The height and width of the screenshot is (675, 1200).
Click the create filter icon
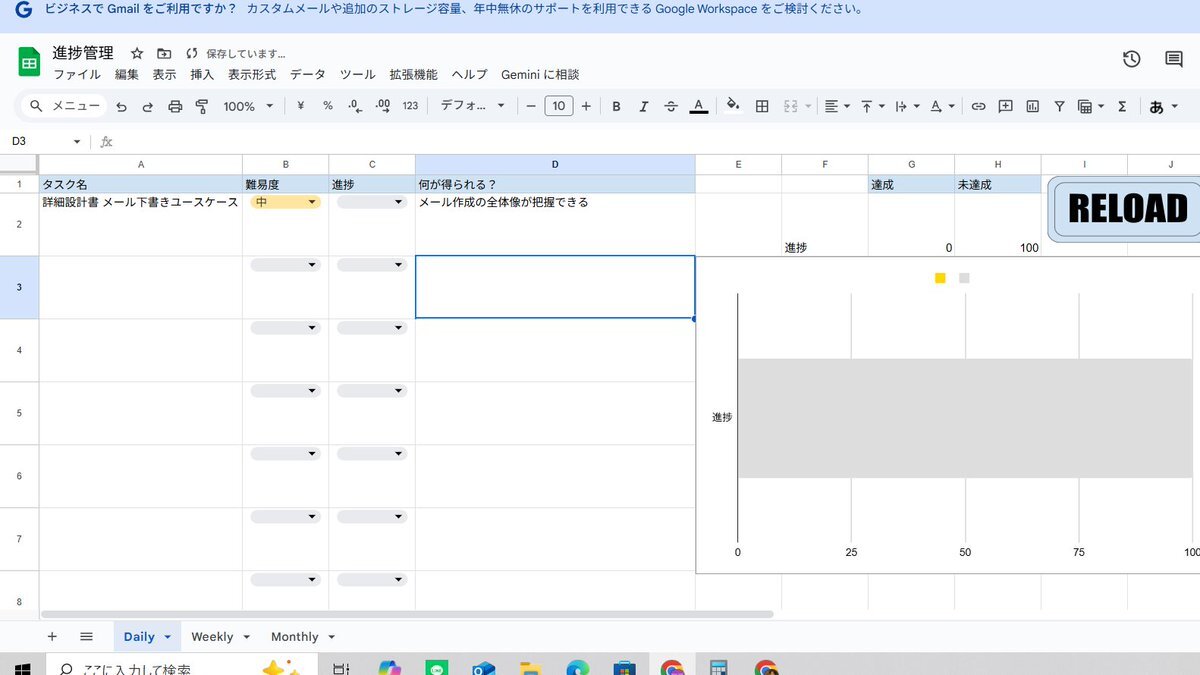coord(1059,106)
